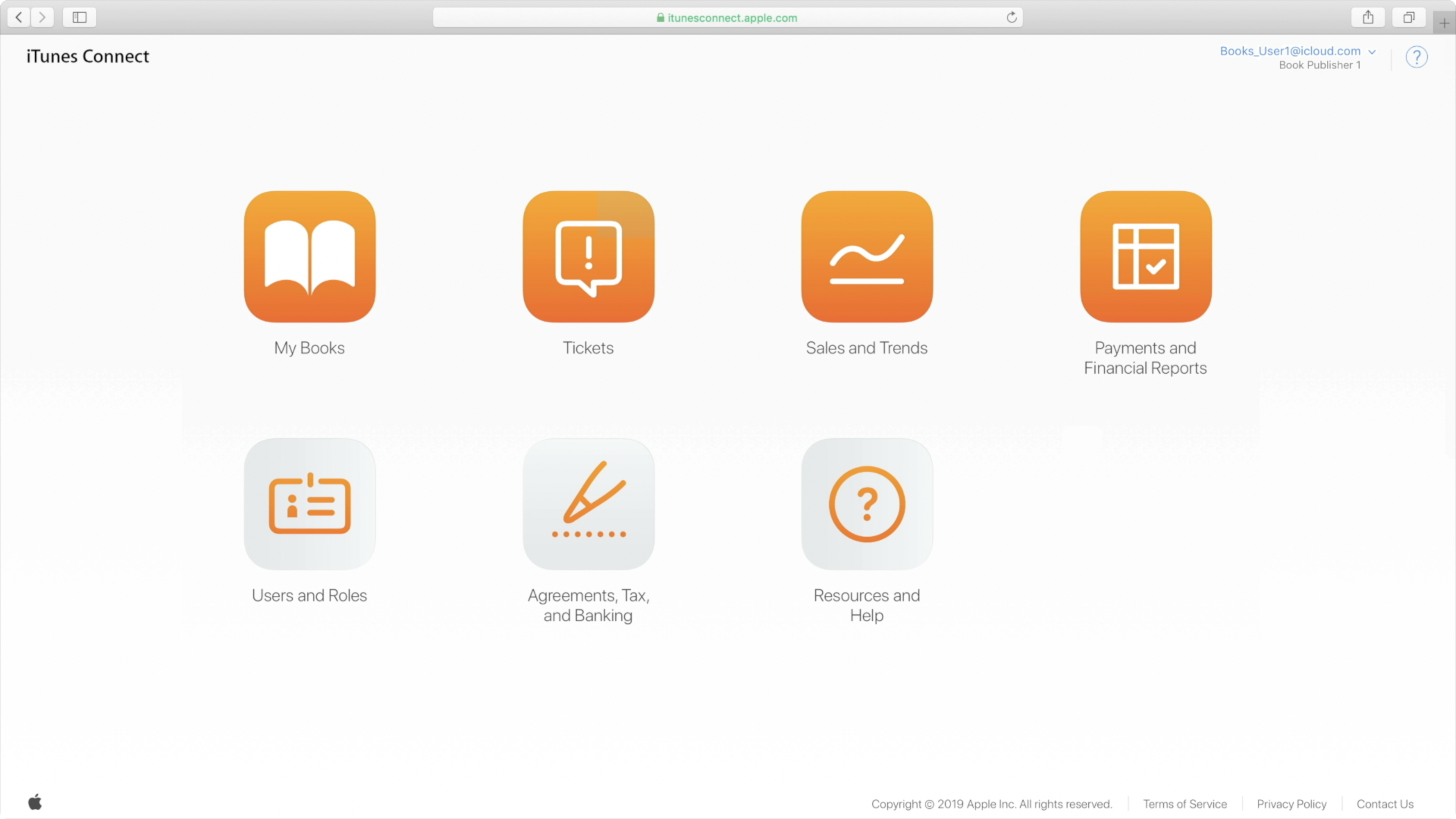Image resolution: width=1456 pixels, height=819 pixels.
Task: Click the Sales and Trends label
Action: (x=866, y=348)
